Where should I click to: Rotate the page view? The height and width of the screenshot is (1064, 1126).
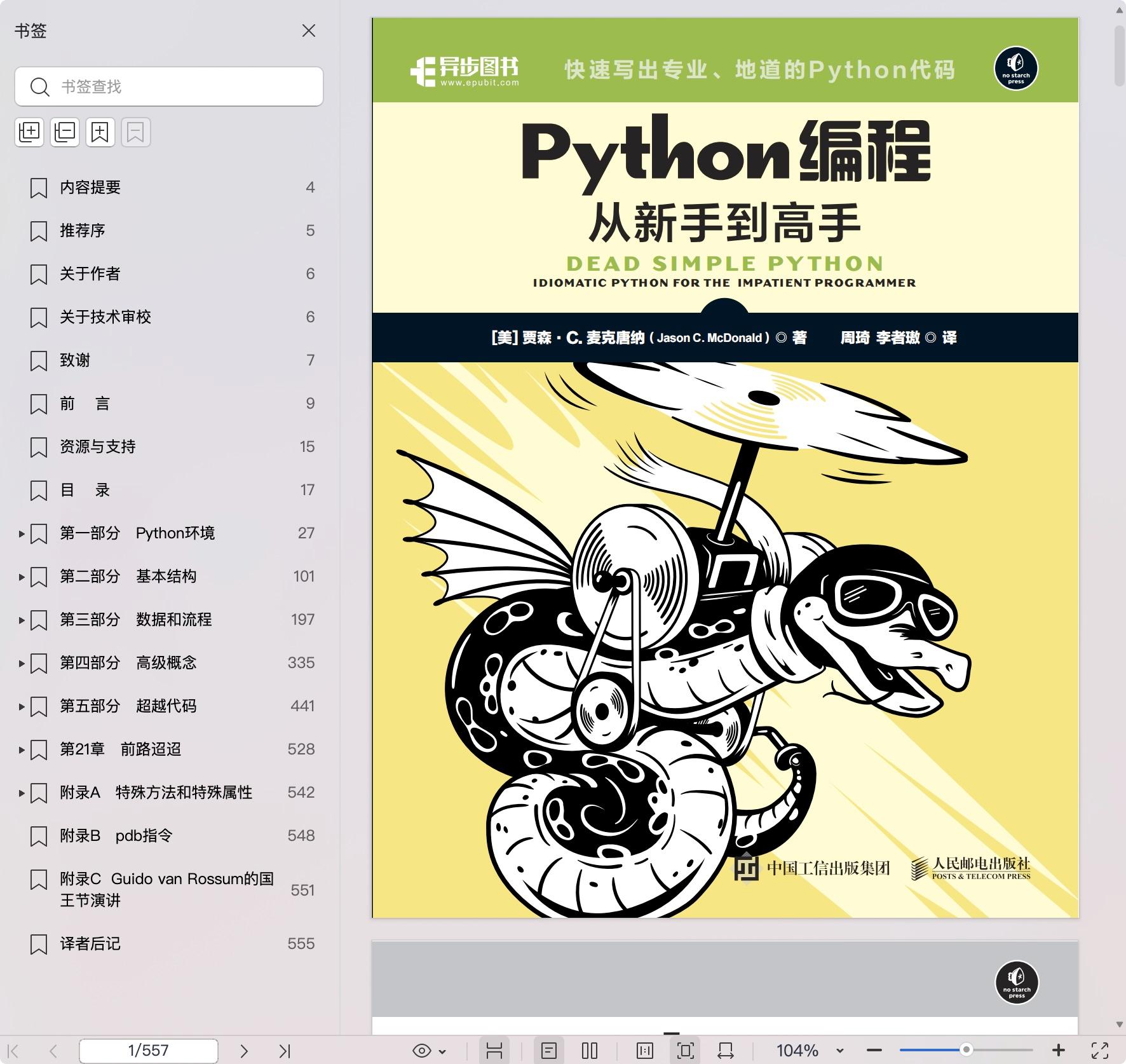click(x=726, y=1051)
